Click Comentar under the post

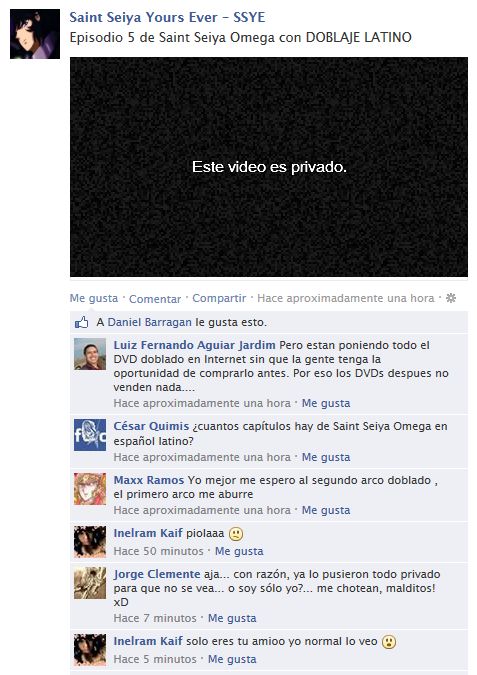click(155, 299)
